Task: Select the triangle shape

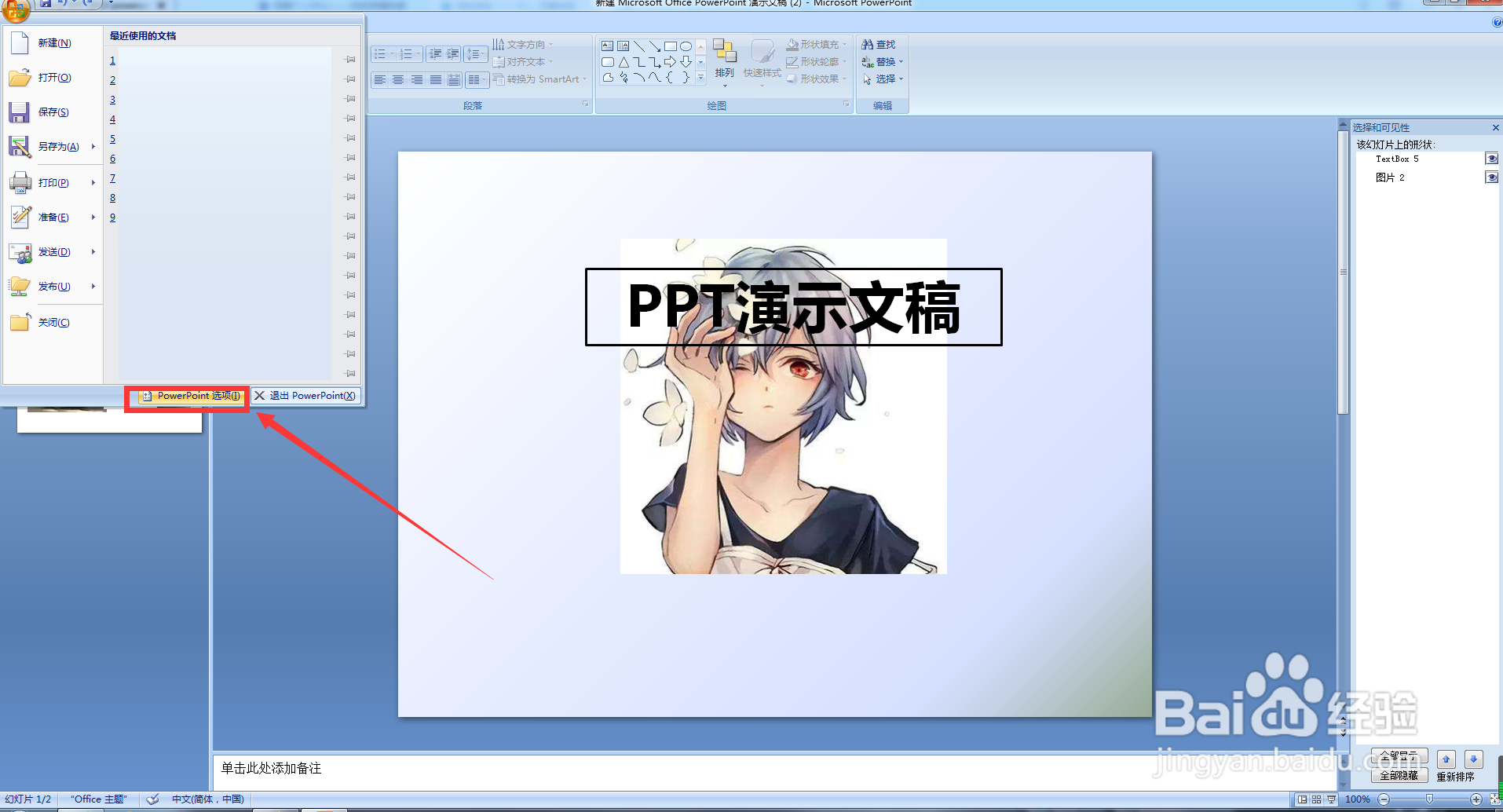Action: click(x=624, y=62)
